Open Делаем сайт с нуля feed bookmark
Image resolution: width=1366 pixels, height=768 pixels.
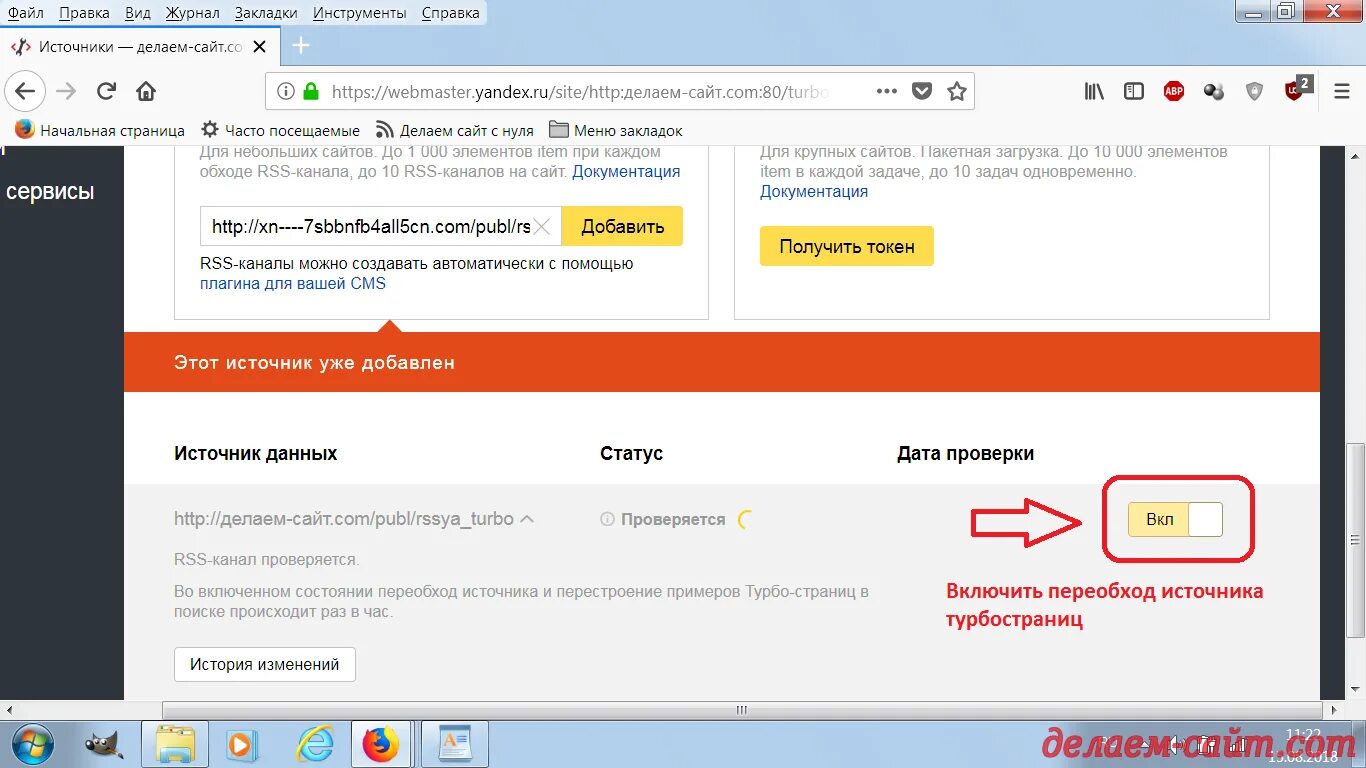click(455, 130)
